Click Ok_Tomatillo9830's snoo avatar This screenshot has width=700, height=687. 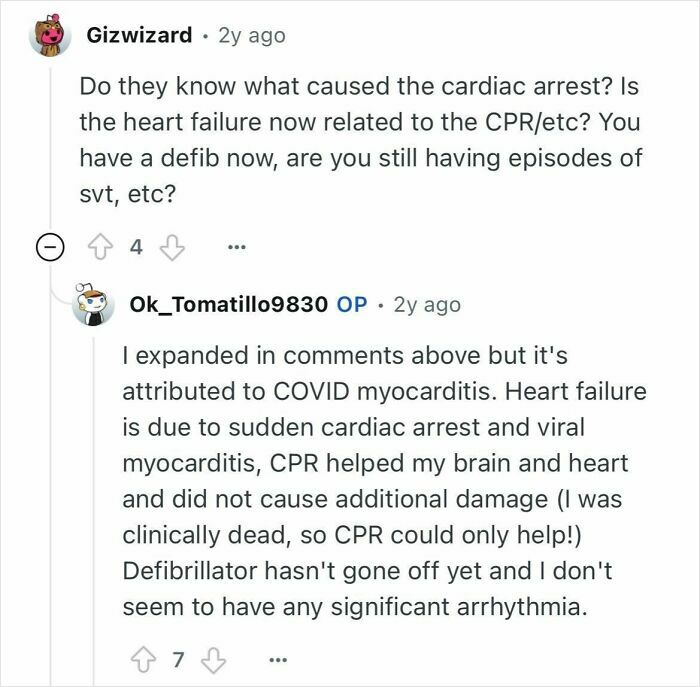pyautogui.click(x=92, y=304)
